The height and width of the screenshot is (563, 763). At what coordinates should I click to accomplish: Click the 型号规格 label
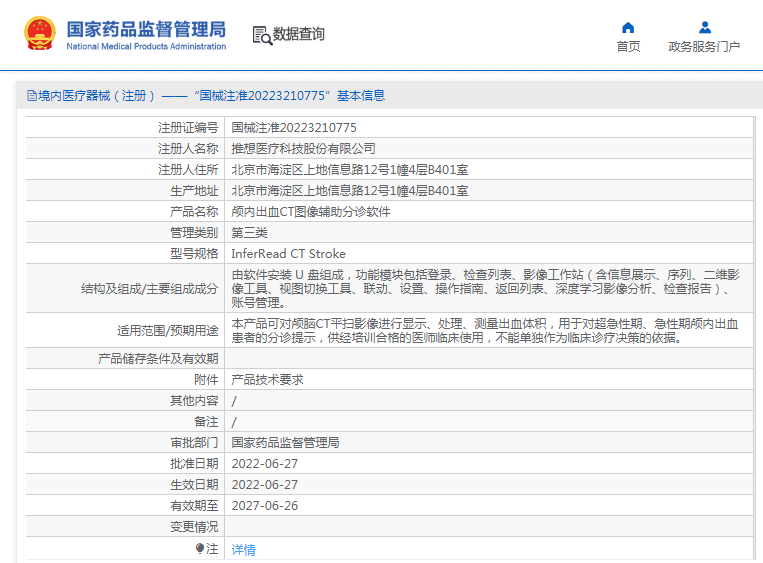point(194,254)
